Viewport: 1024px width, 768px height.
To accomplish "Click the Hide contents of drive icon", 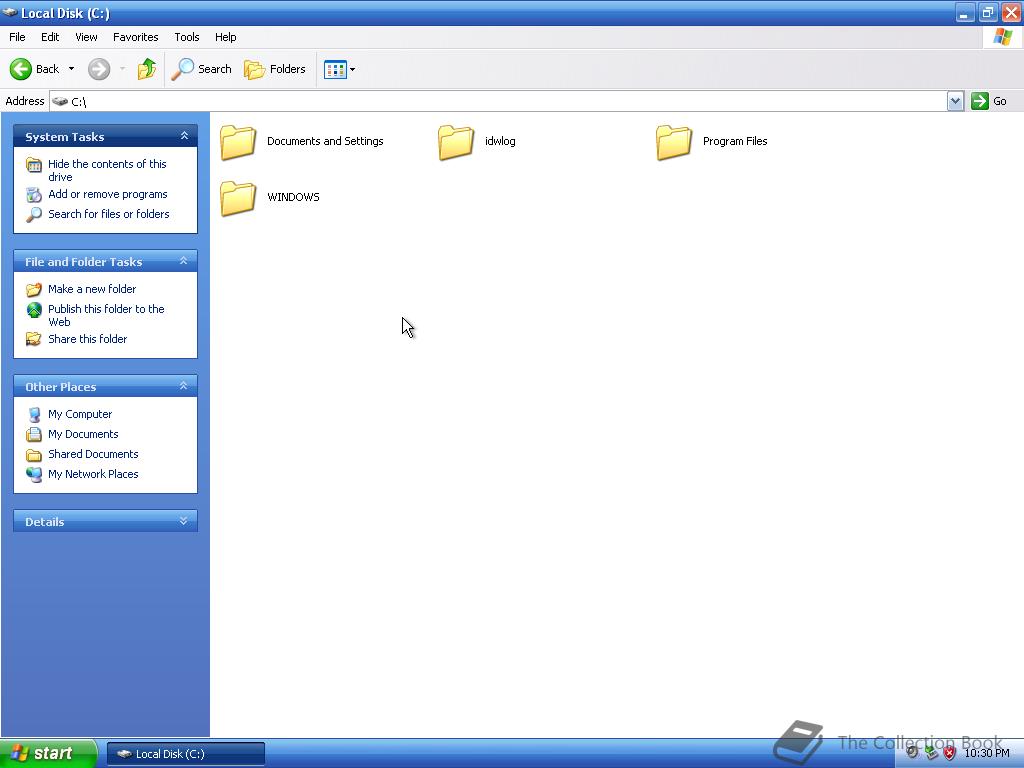I will [34, 165].
